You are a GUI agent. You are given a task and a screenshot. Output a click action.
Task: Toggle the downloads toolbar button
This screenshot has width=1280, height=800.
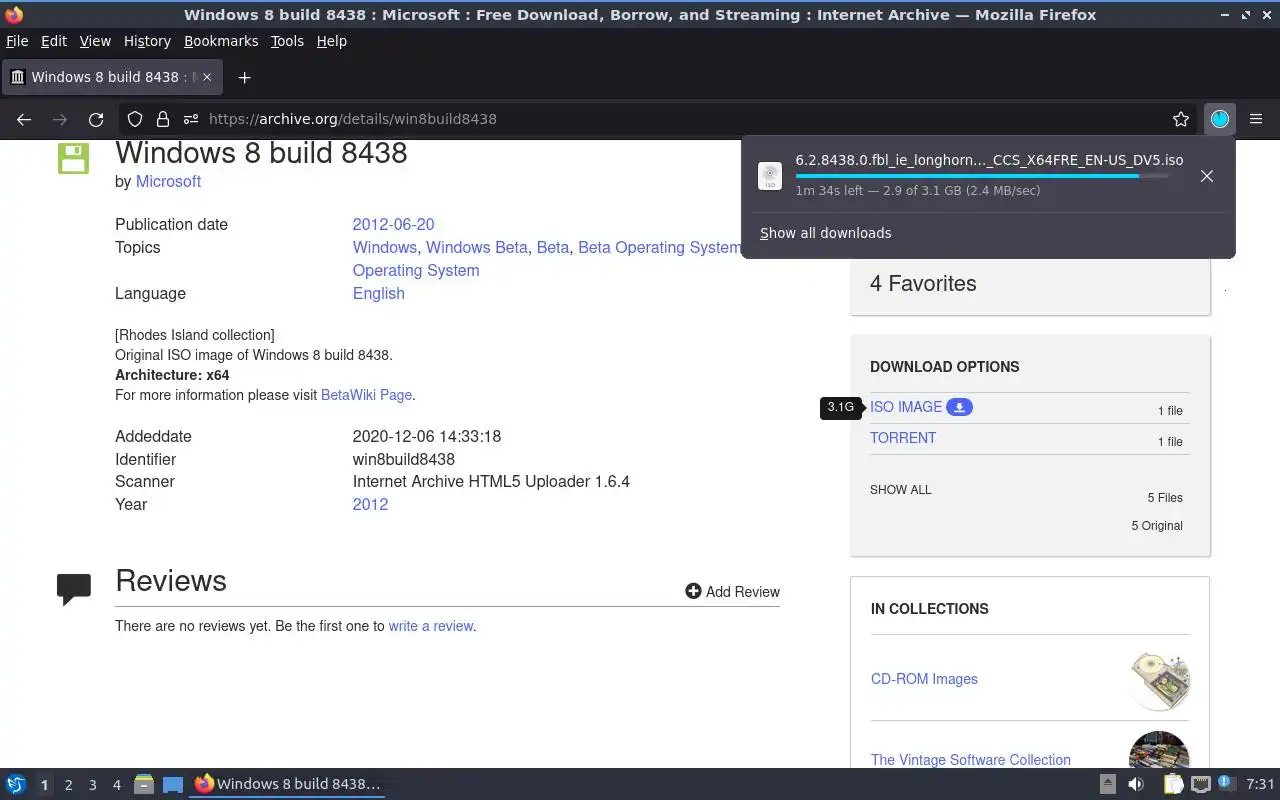pos(1220,119)
